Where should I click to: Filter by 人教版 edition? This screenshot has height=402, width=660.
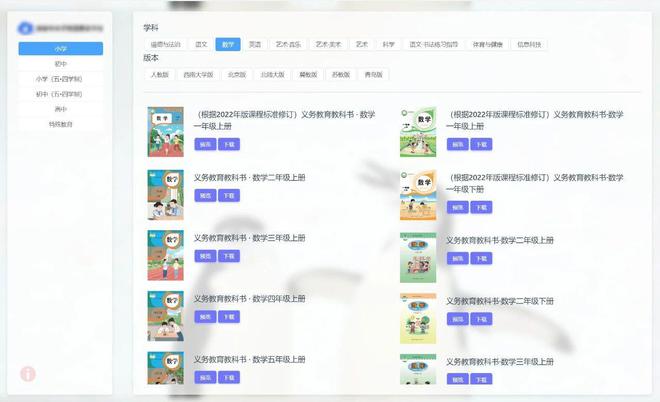tap(160, 75)
